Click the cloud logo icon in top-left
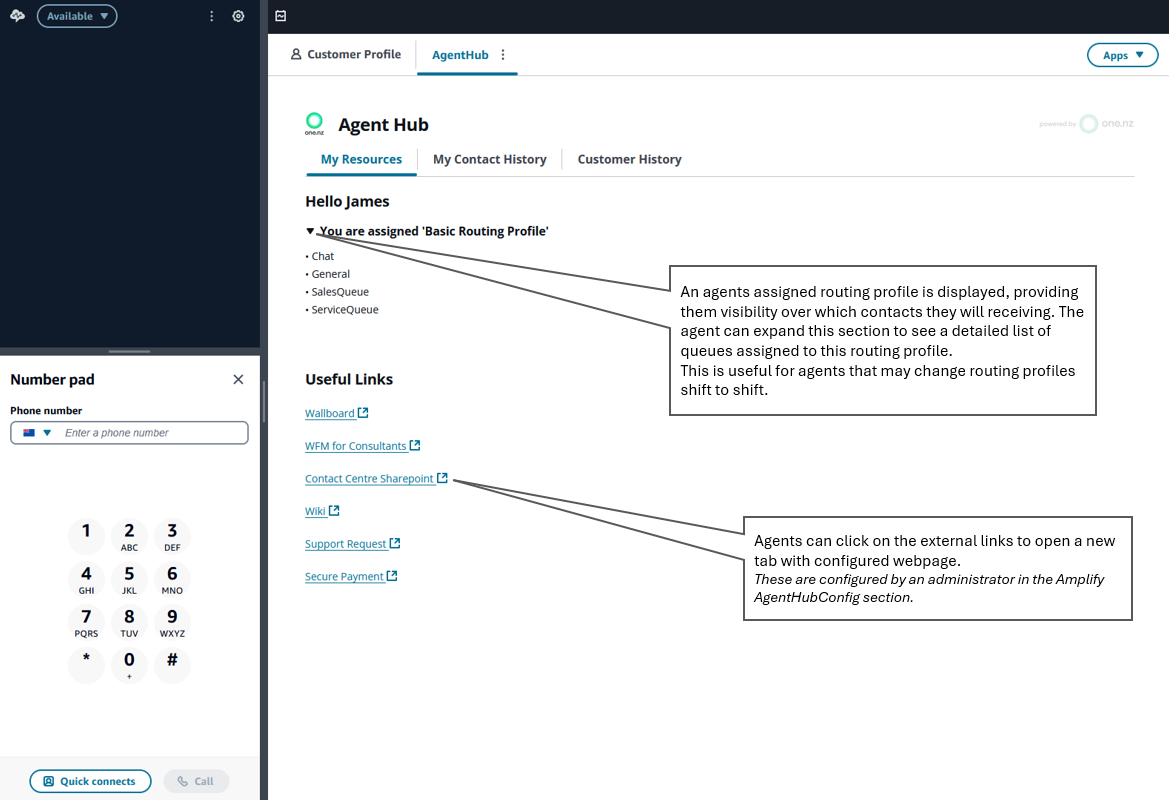The height and width of the screenshot is (800, 1169). click(17, 16)
